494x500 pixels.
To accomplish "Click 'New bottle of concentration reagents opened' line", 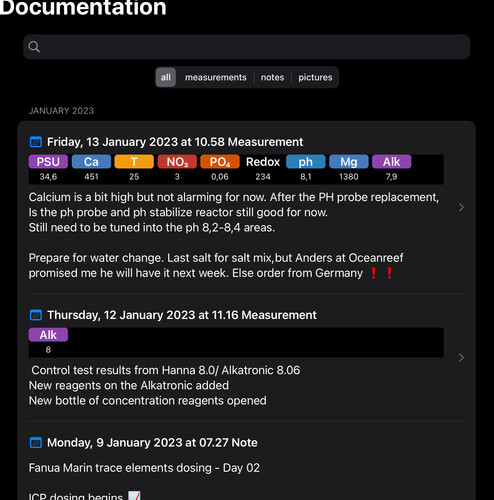I will click(147, 401).
